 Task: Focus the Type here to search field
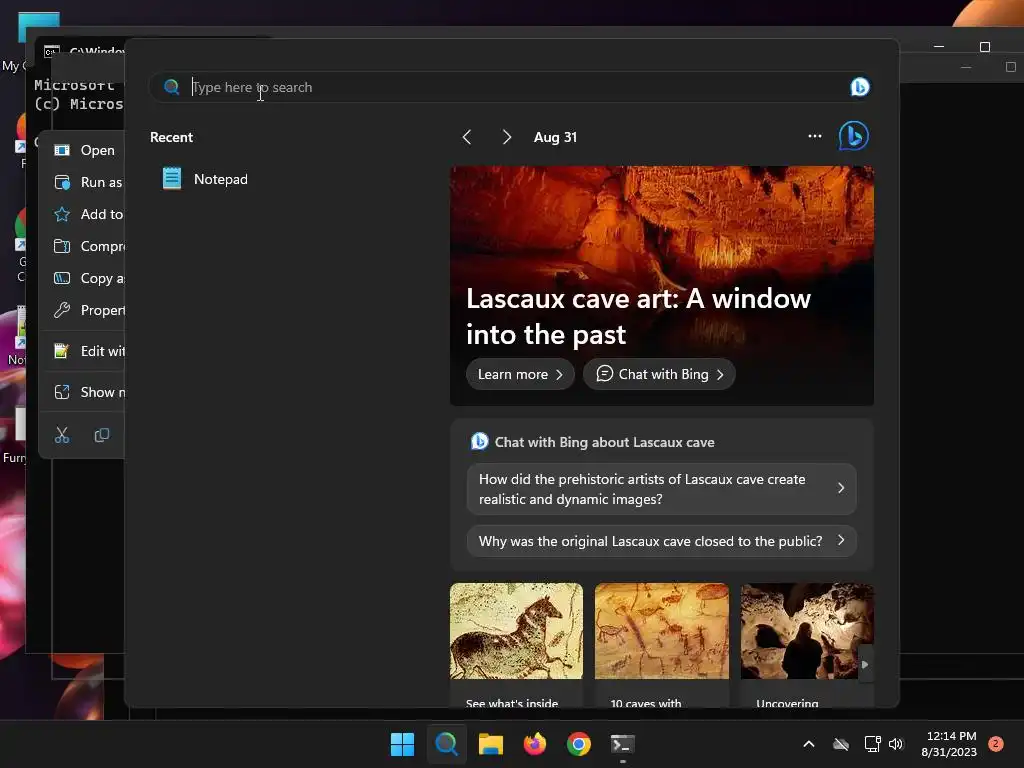click(509, 87)
